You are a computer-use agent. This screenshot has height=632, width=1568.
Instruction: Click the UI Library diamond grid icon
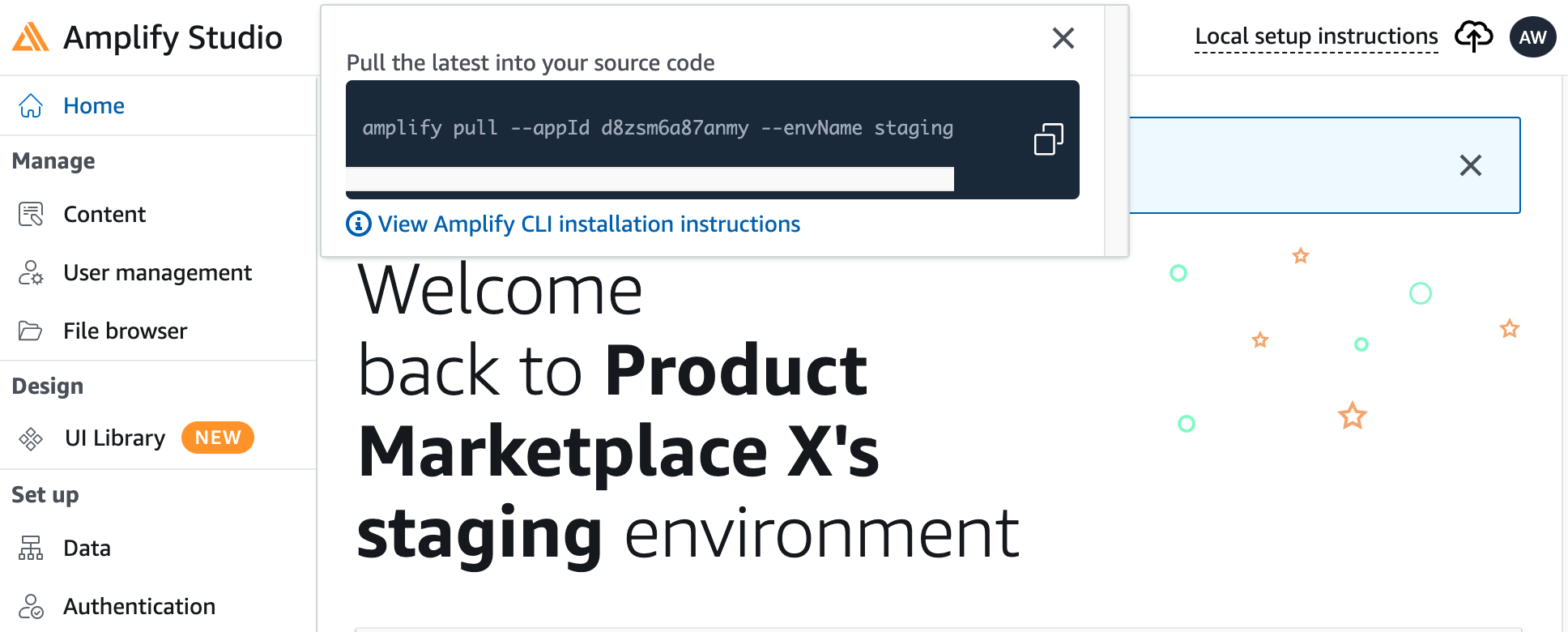pos(31,438)
